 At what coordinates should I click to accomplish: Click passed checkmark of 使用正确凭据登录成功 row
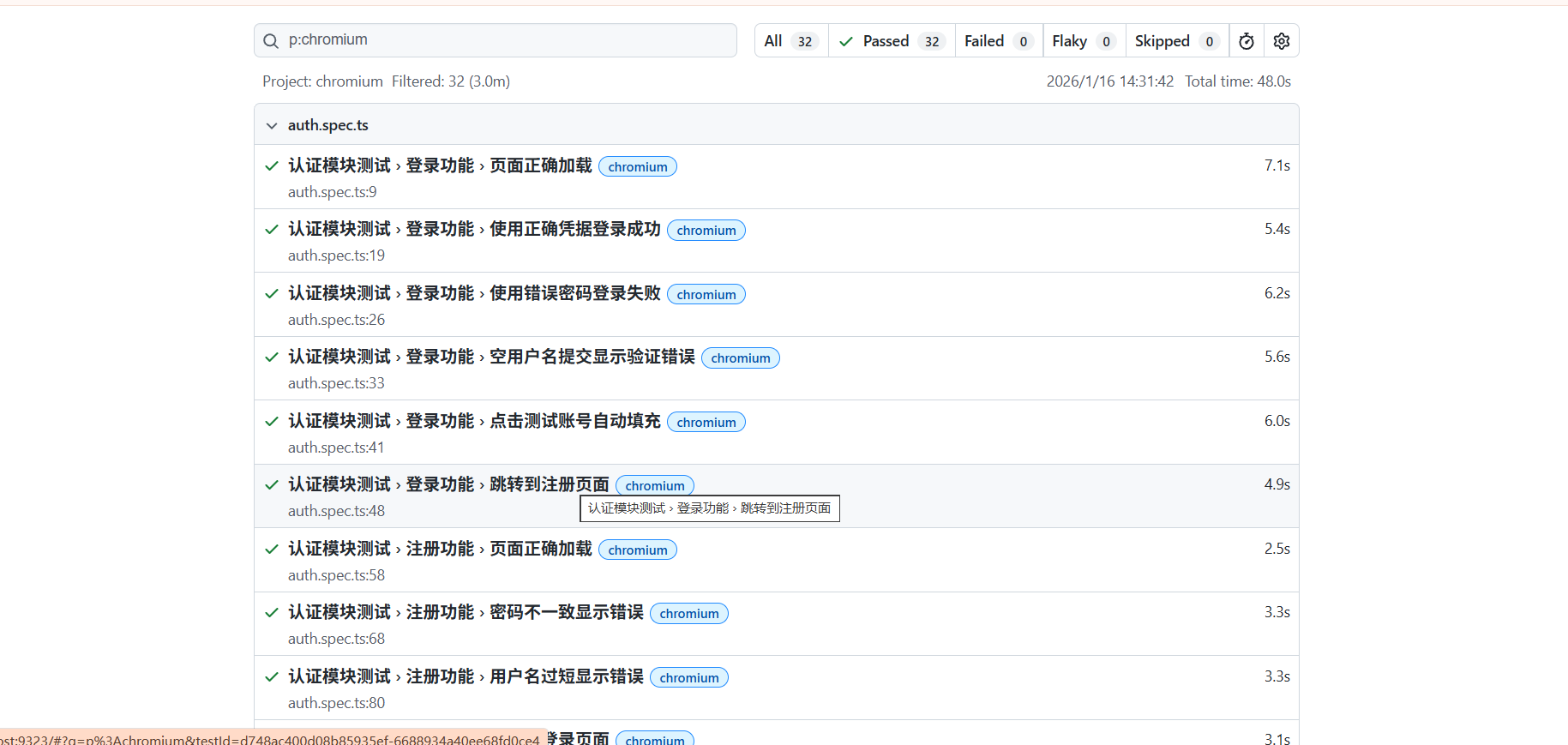point(272,229)
